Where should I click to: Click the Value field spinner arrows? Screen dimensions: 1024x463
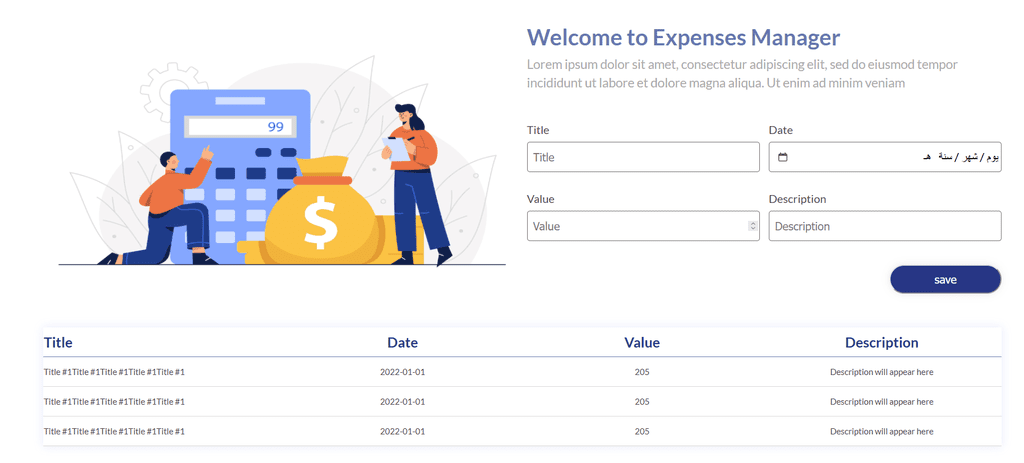(752, 226)
